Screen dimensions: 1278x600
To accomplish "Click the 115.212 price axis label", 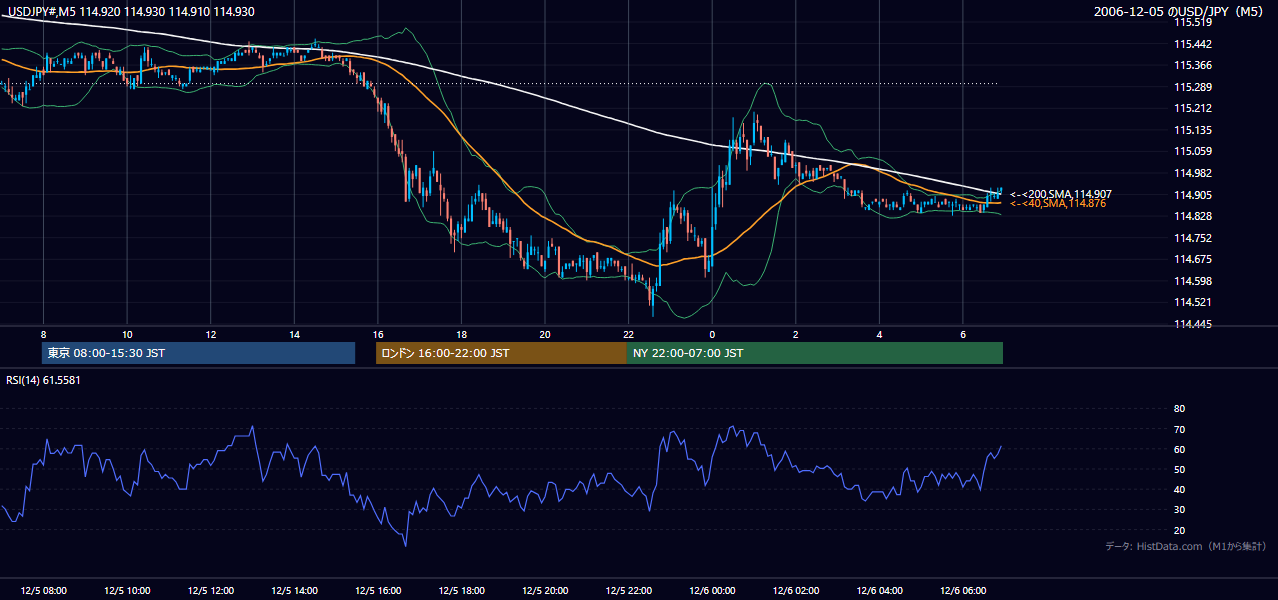I will (x=1193, y=108).
